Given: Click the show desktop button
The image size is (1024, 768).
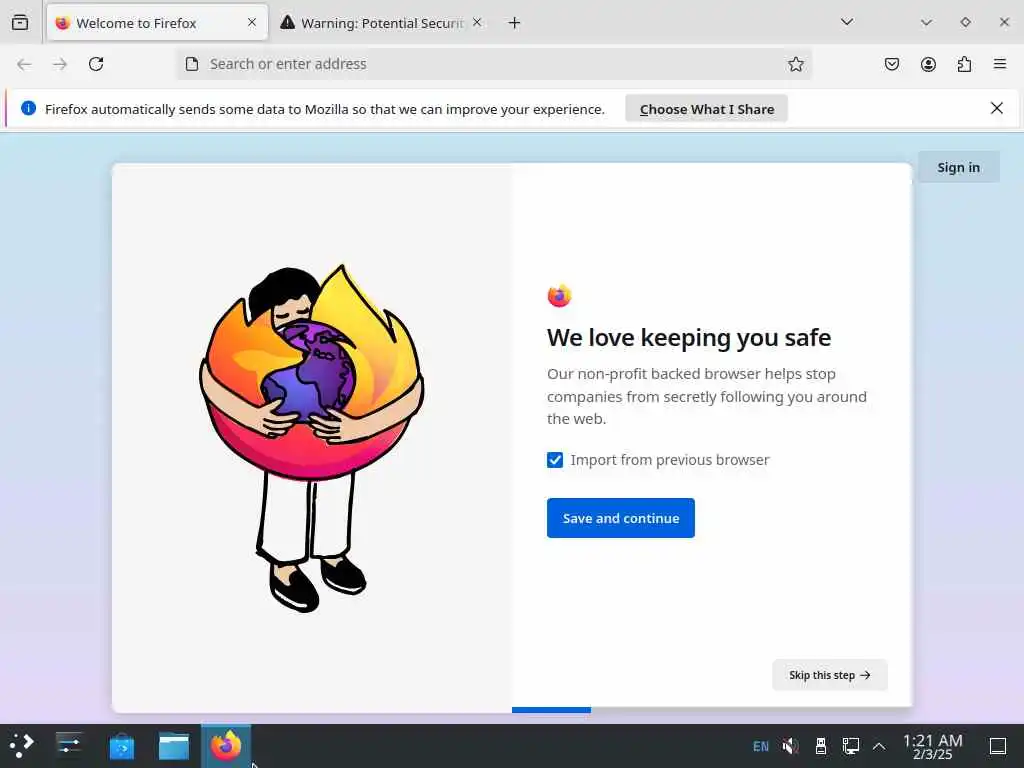Looking at the screenshot, I should point(998,746).
